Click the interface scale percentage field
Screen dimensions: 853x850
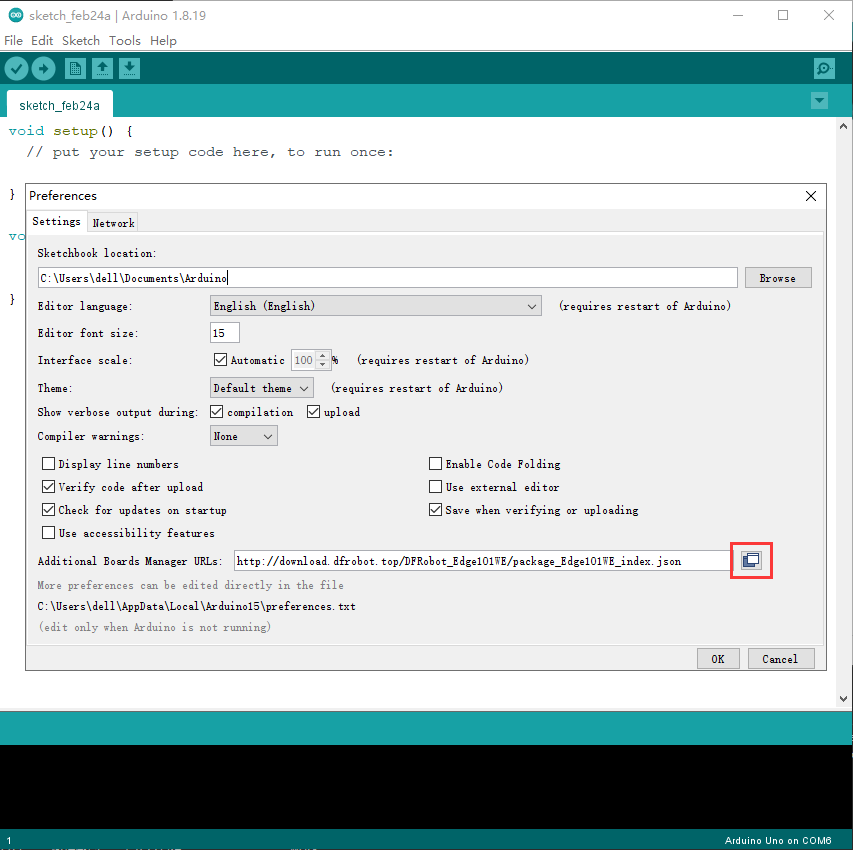(x=304, y=360)
